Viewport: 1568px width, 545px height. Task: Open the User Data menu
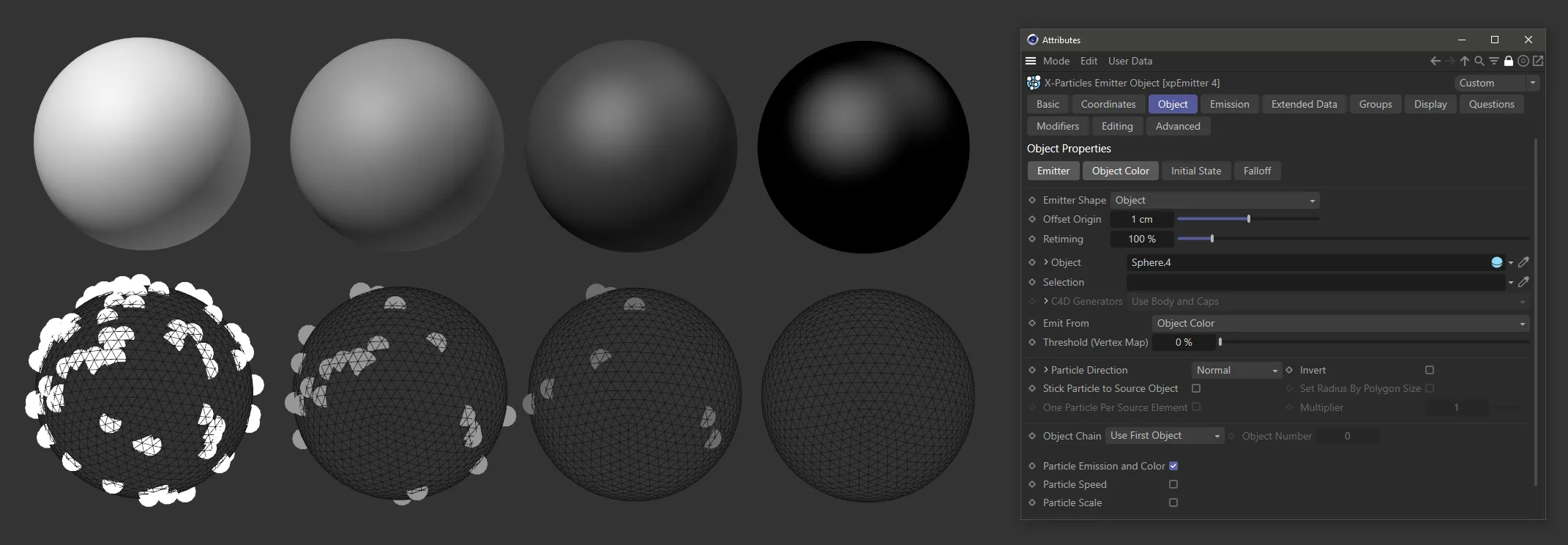click(x=1130, y=61)
